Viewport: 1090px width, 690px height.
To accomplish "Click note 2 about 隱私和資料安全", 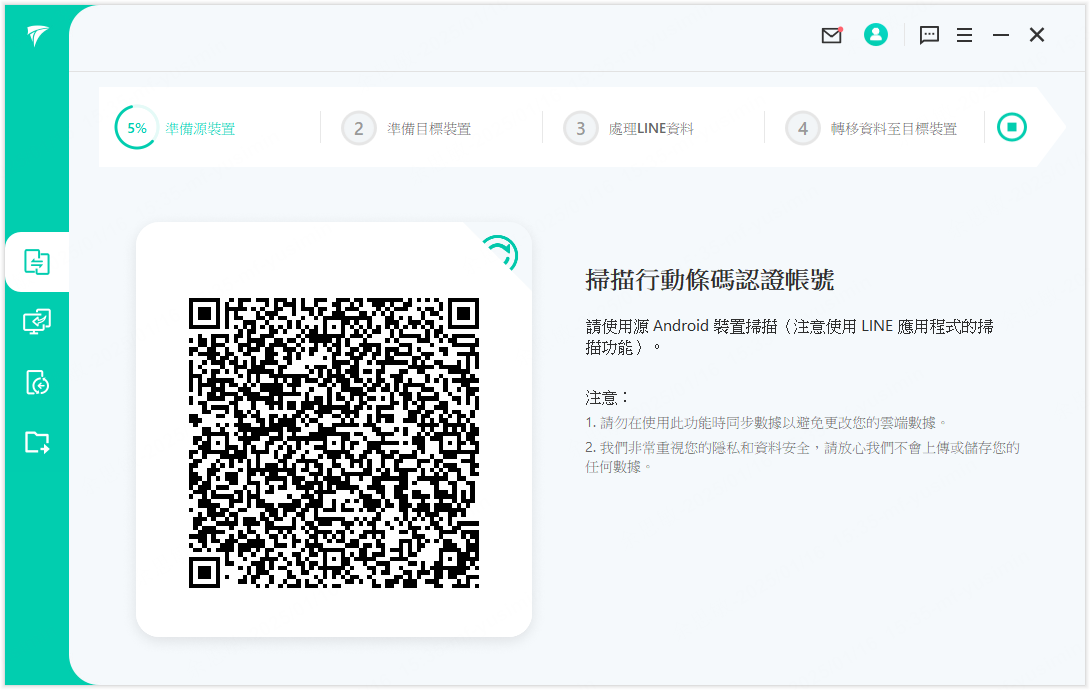I will point(802,457).
